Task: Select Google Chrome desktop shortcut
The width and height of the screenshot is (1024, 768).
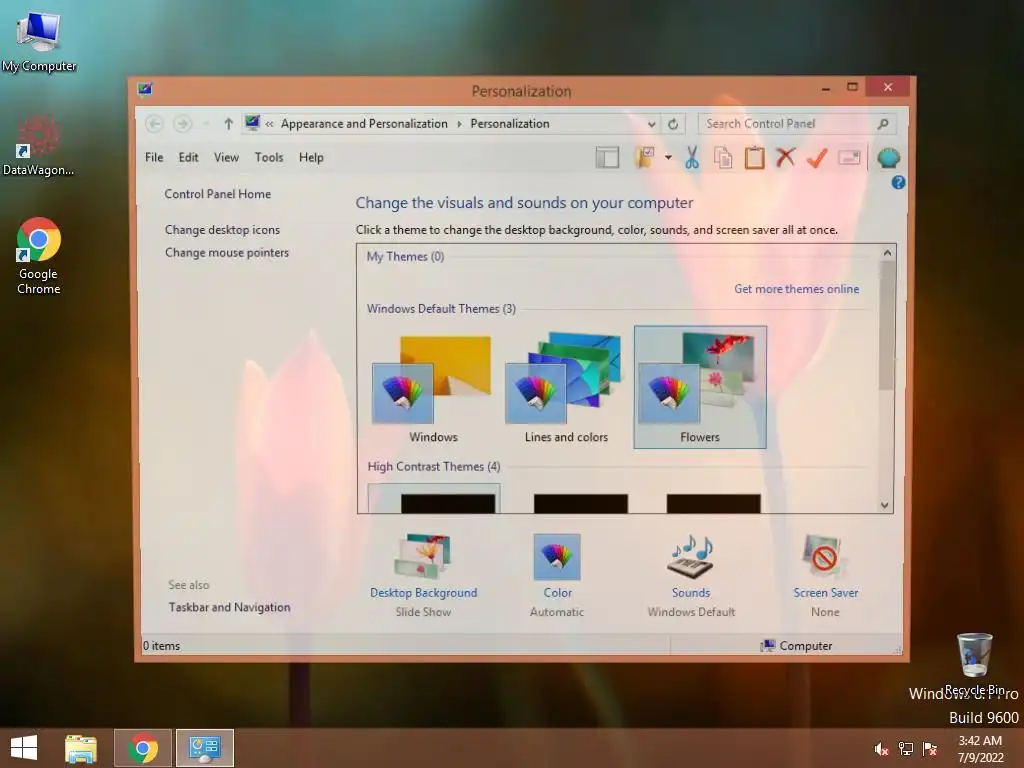Action: [x=39, y=256]
